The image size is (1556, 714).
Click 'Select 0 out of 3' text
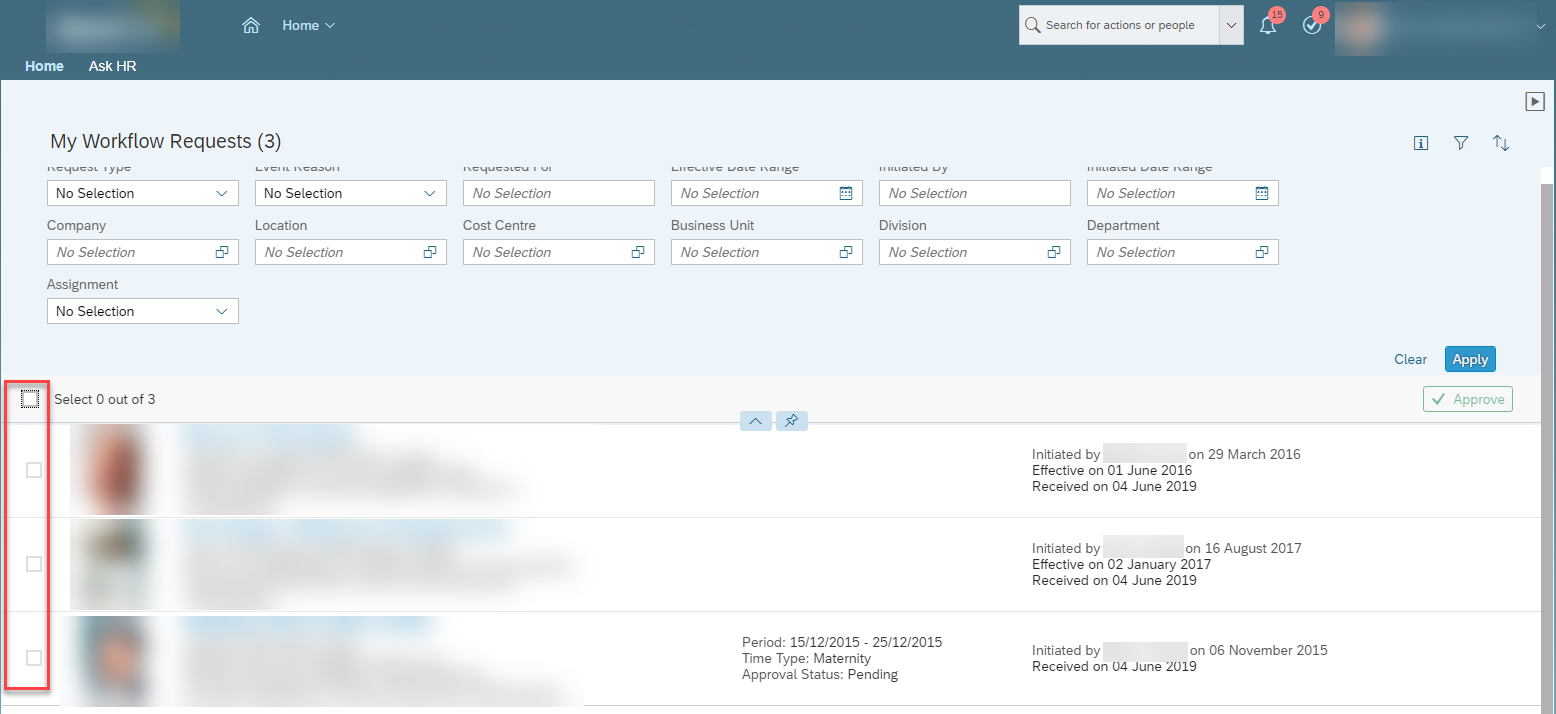point(105,399)
